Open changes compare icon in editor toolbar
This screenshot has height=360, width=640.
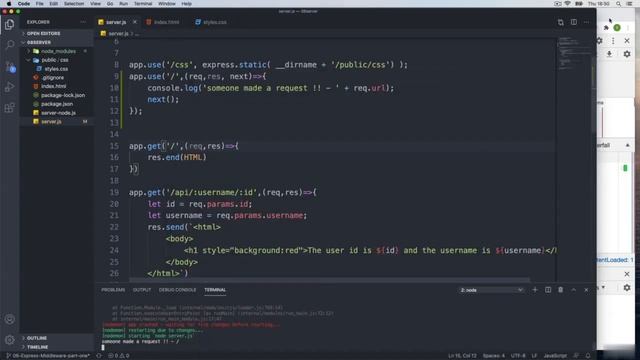click(x=560, y=22)
